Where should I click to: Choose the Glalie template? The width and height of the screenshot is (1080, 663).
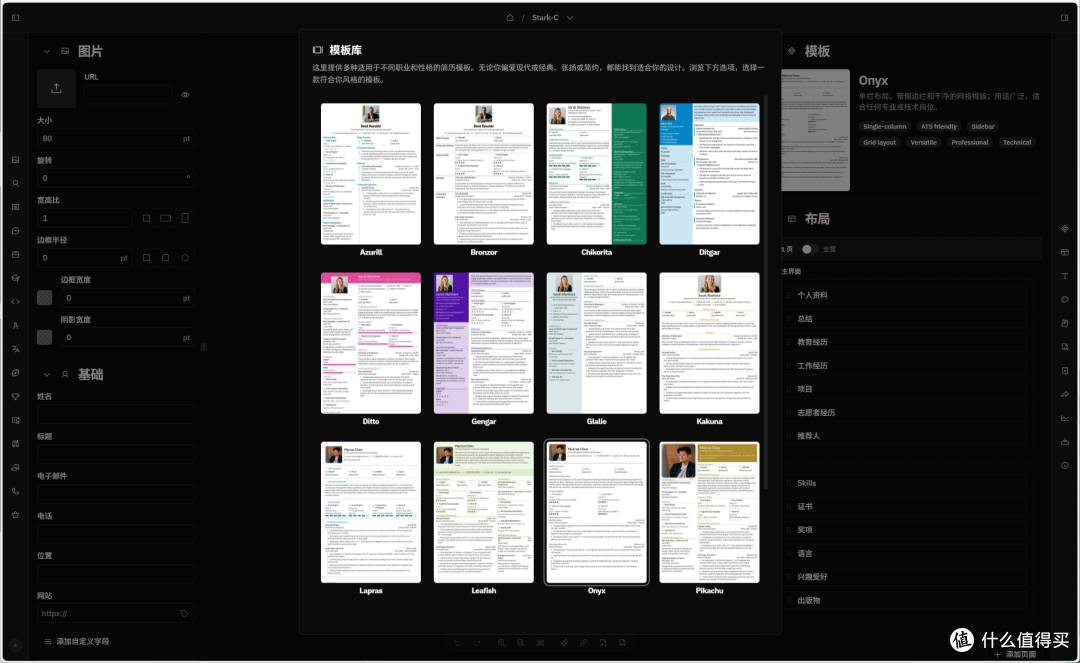[x=596, y=343]
